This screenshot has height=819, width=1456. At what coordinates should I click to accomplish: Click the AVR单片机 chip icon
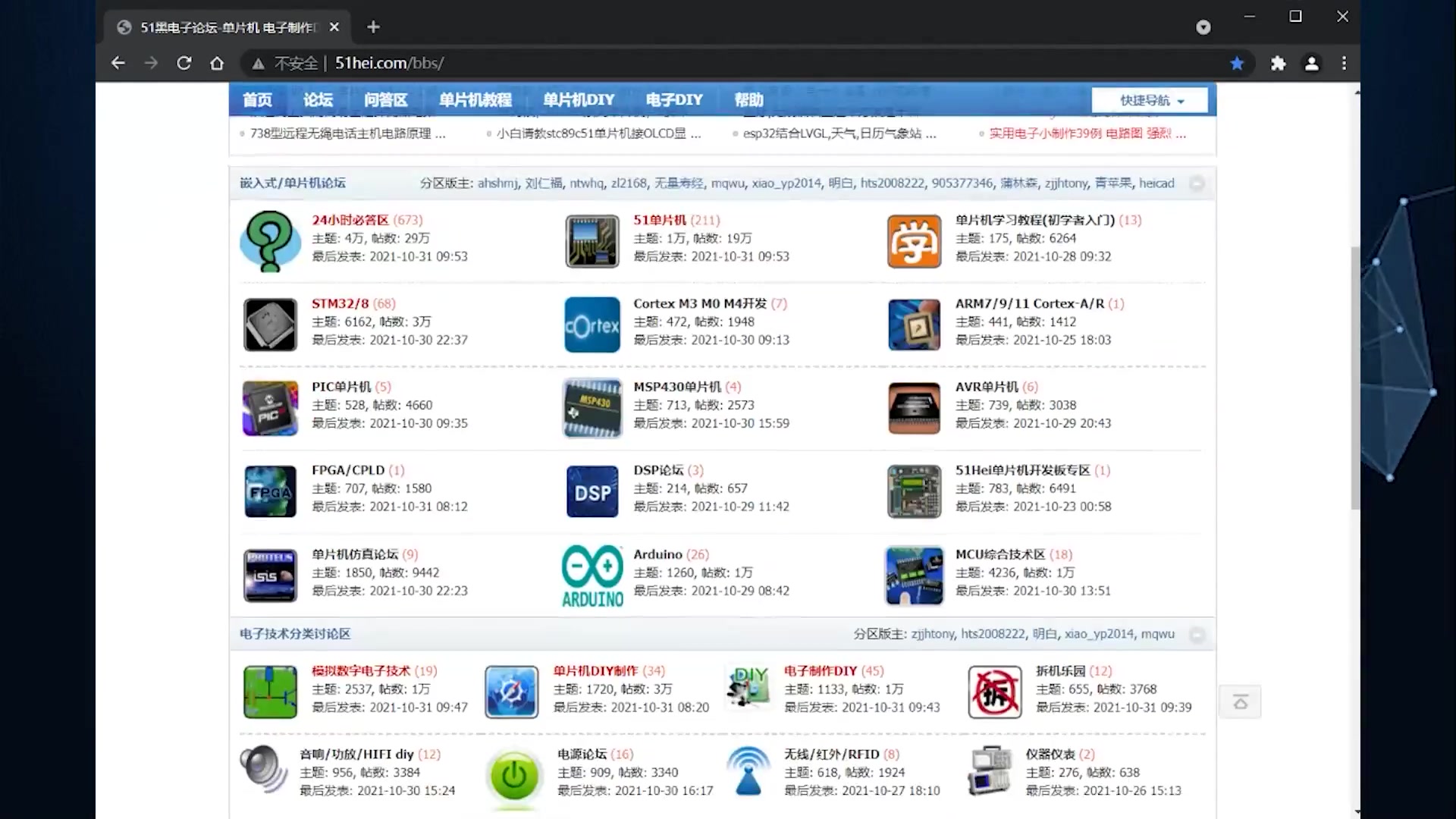(915, 408)
